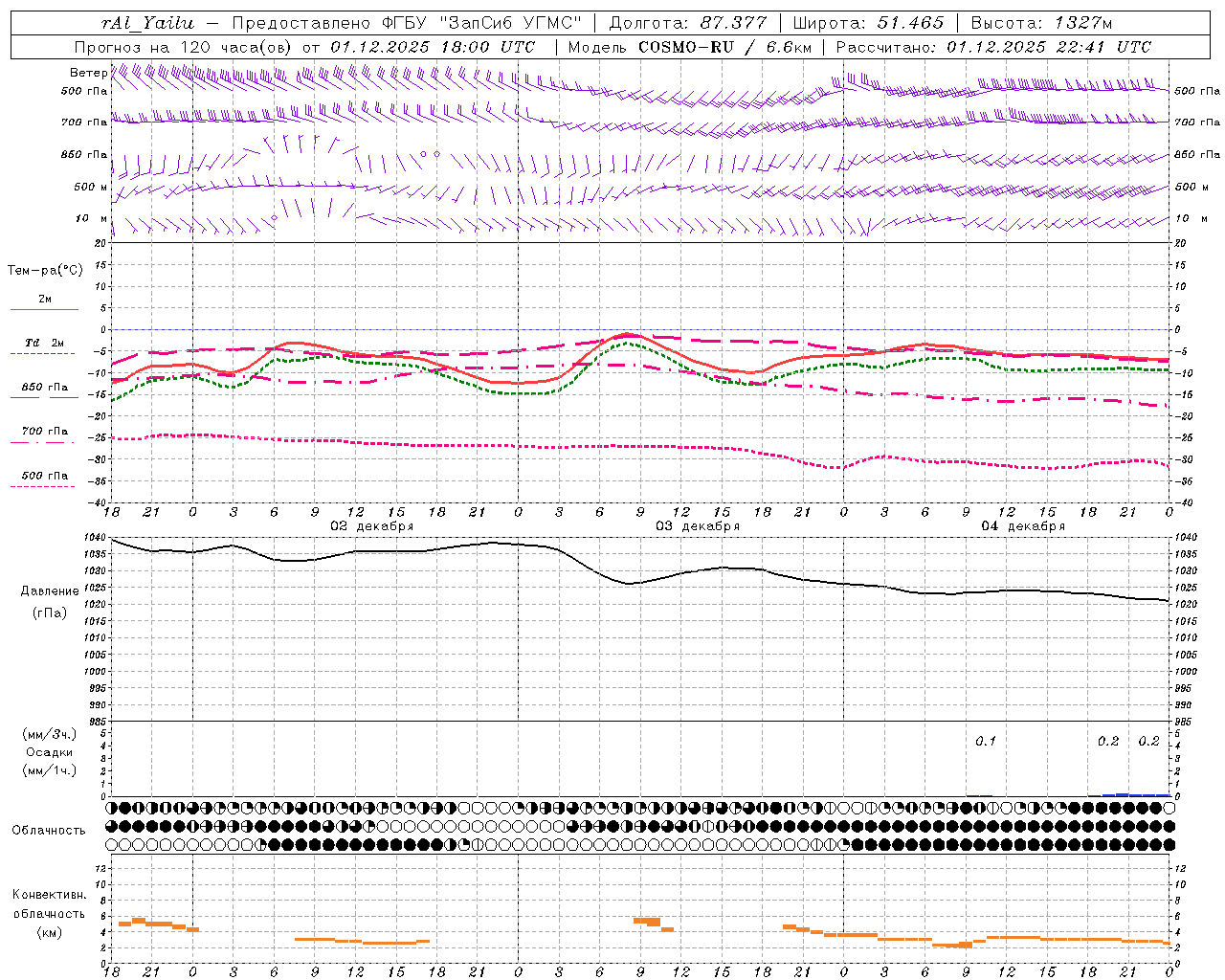
Task: Click the (мм/1ч.) precipitation unit label
Action: (50, 770)
